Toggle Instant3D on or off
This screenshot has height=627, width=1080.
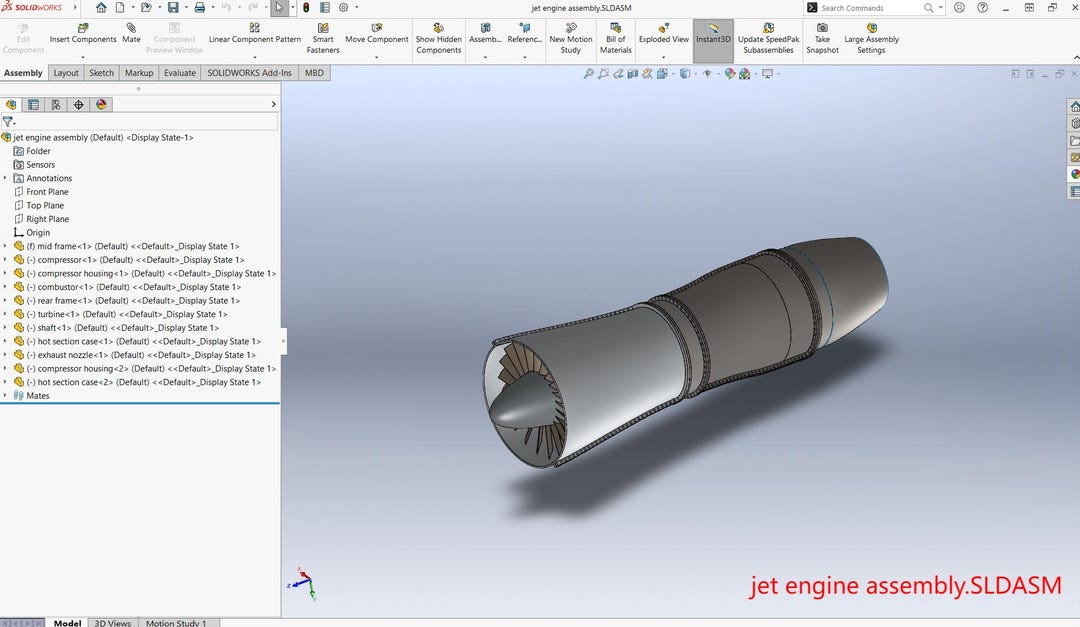713,36
